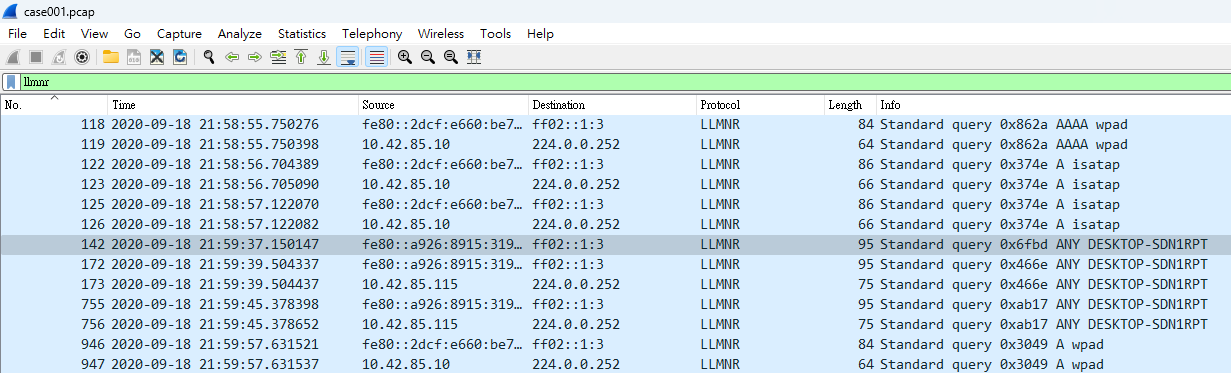Viewport: 1231px width, 373px height.
Task: Click the Zoom out icon
Action: [428, 57]
